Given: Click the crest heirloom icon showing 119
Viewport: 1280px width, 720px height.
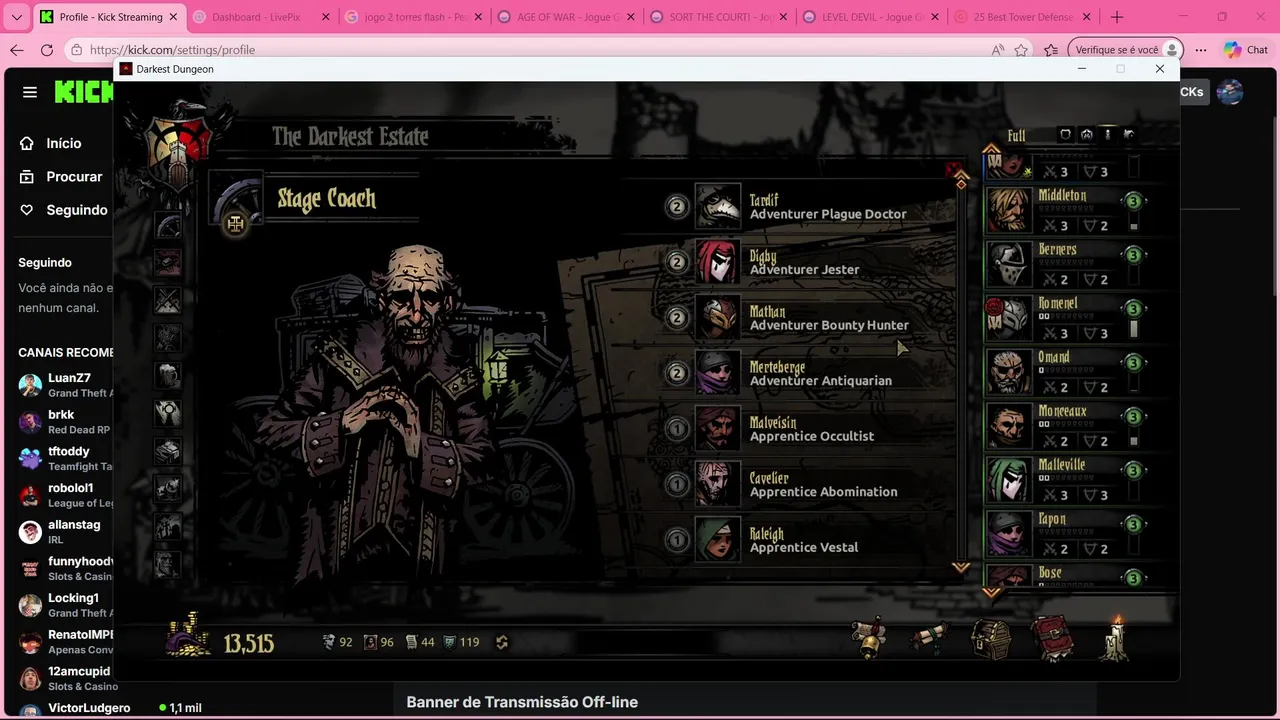Looking at the screenshot, I should pyautogui.click(x=450, y=642).
